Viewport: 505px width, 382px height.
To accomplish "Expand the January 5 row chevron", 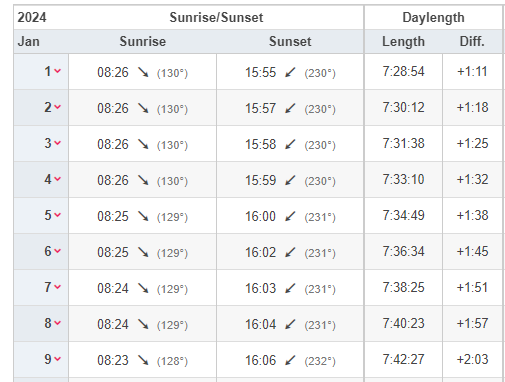I will [58, 215].
